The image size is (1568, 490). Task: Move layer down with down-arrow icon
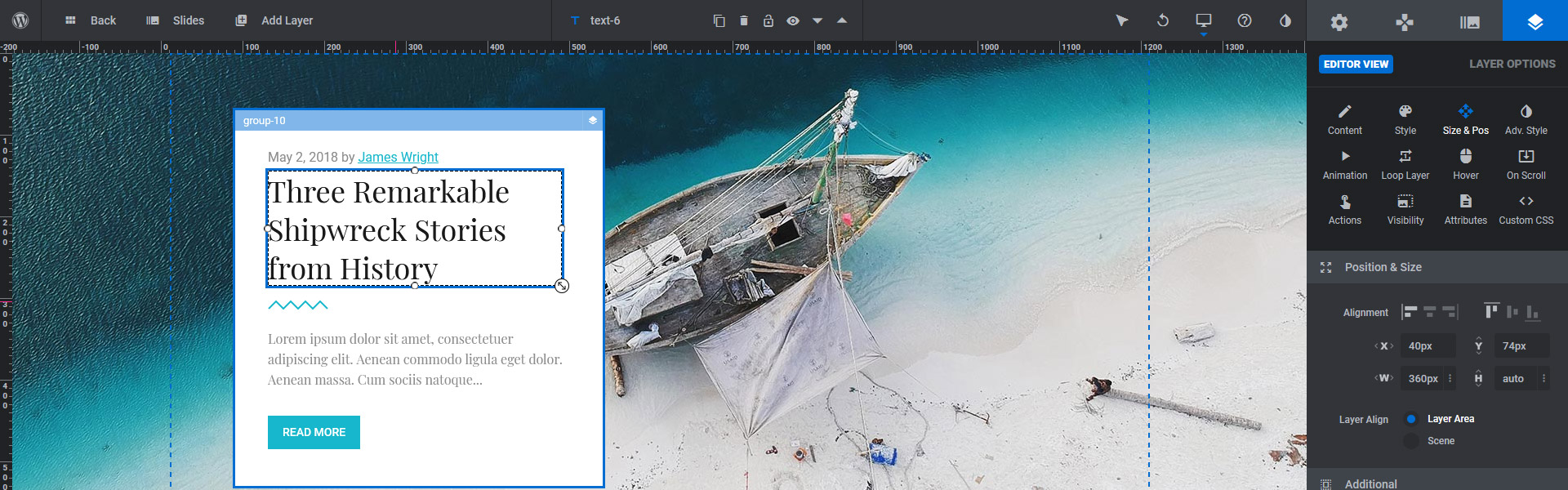point(817,20)
